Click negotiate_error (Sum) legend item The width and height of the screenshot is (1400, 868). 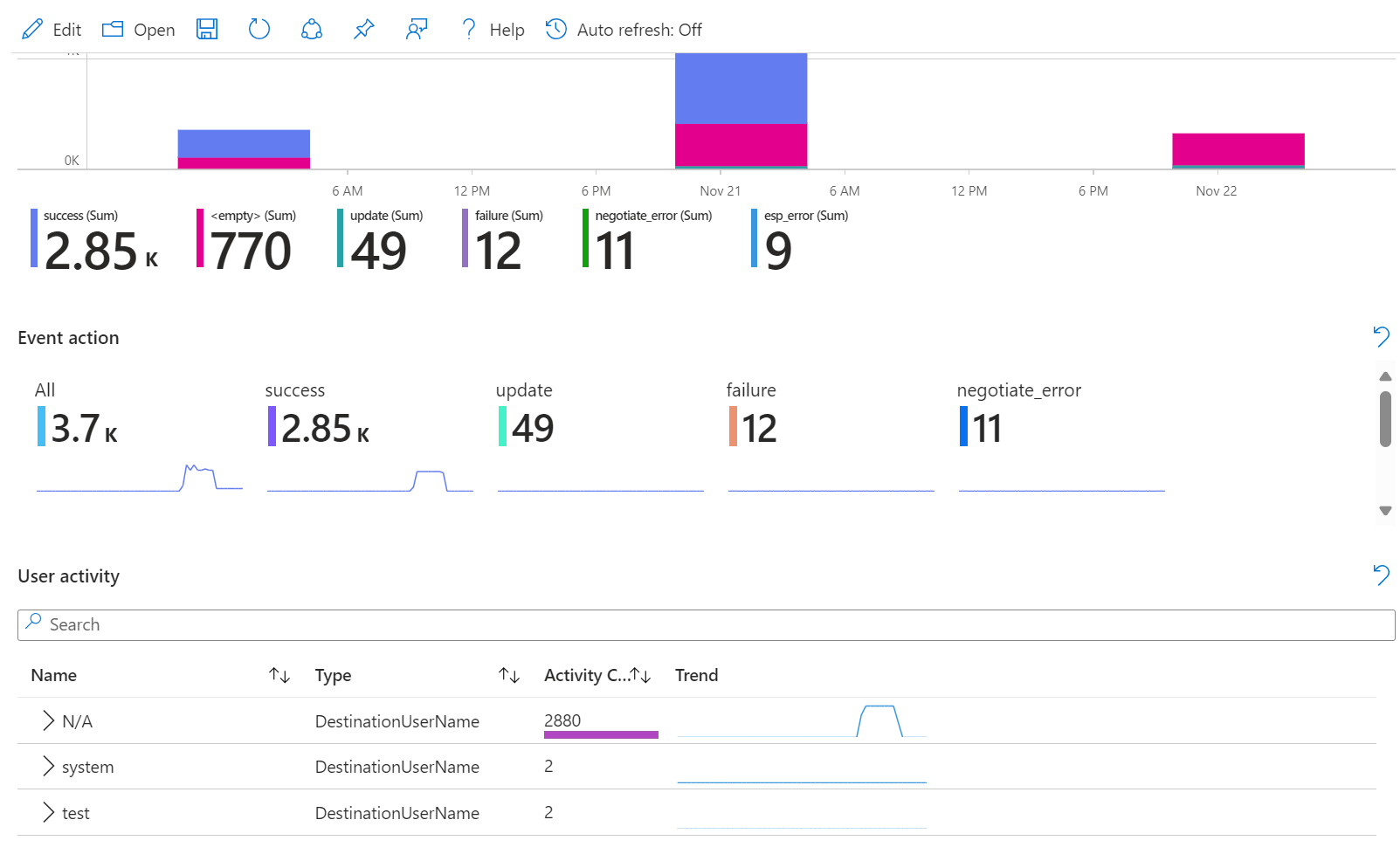tap(647, 240)
